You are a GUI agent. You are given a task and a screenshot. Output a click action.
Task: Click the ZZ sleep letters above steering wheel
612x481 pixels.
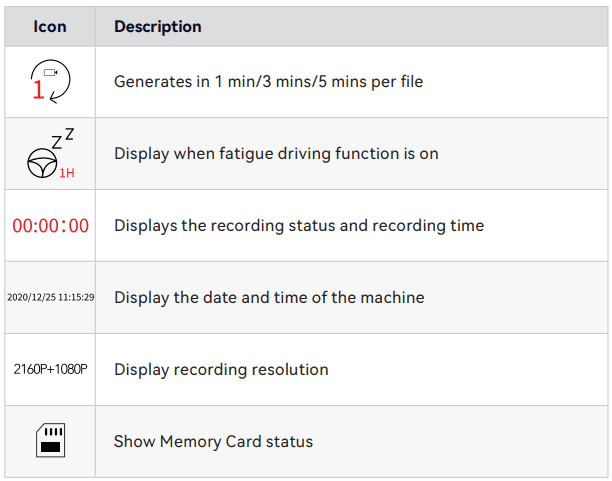point(62,139)
